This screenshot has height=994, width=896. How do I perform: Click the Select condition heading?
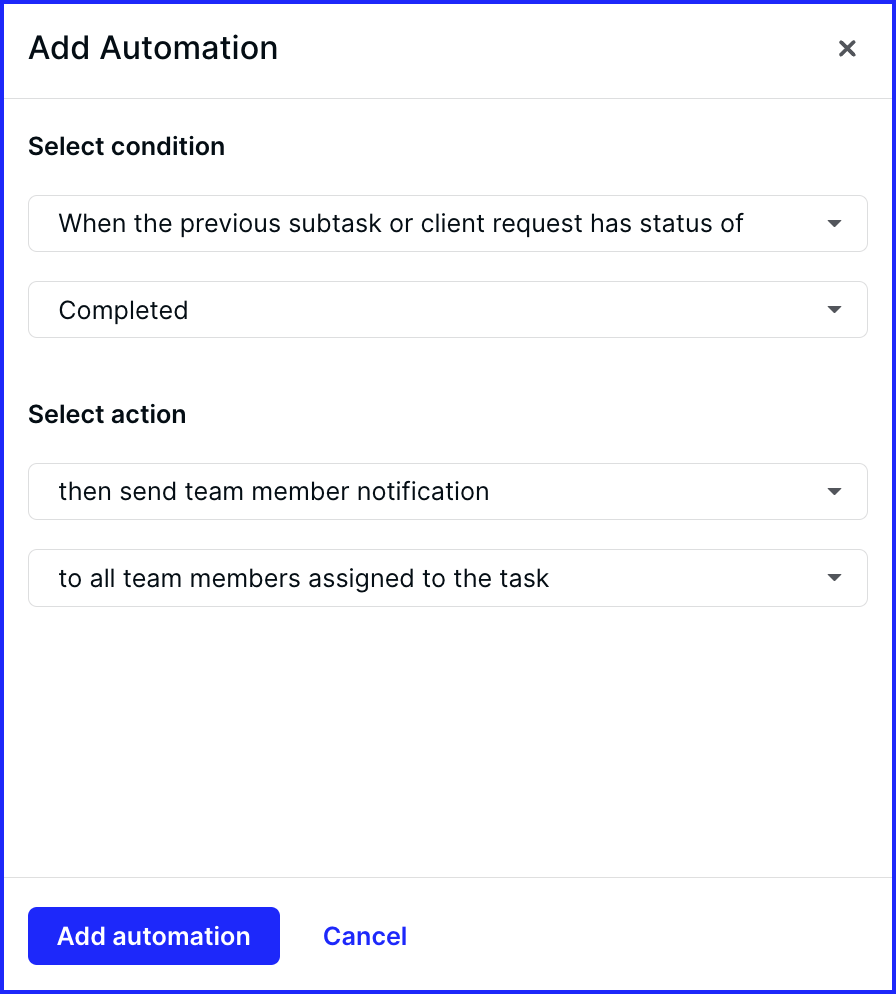coord(127,146)
